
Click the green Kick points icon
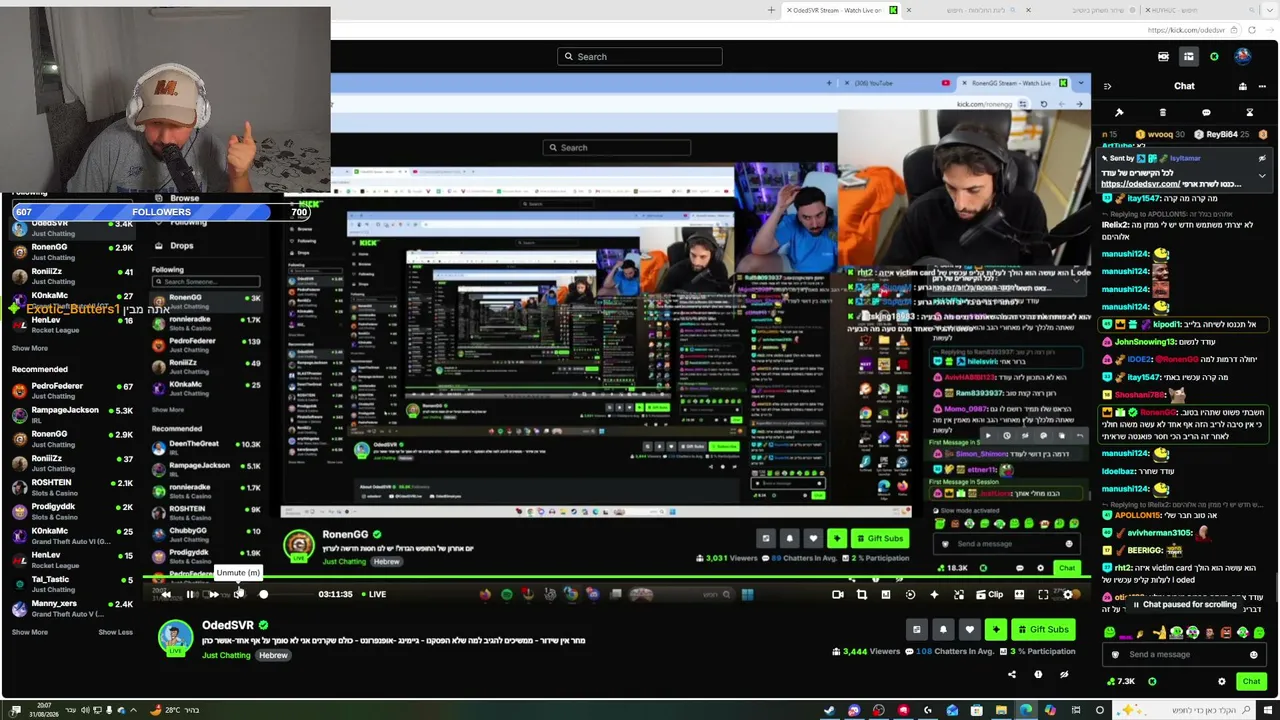1214,56
